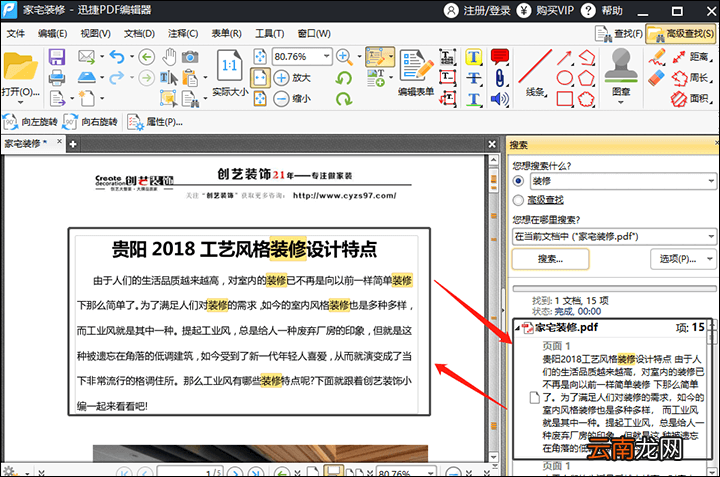Measure perimeter with 周长 tool
720x477 pixels.
point(692,78)
